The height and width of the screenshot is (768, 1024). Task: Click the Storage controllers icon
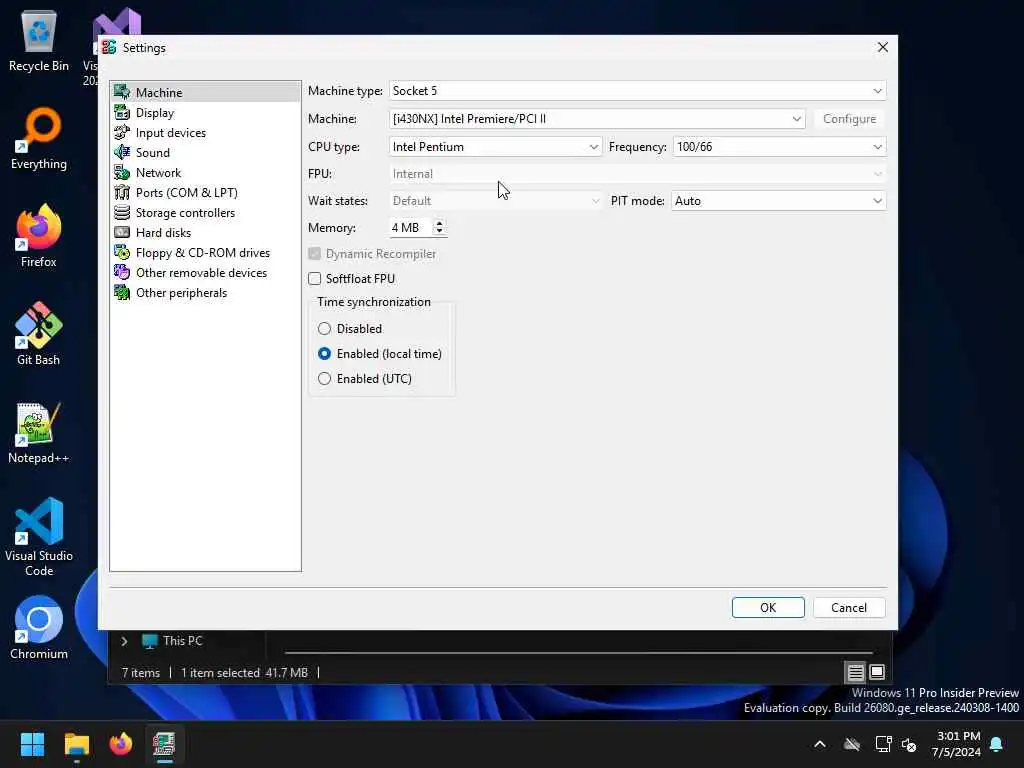121,212
